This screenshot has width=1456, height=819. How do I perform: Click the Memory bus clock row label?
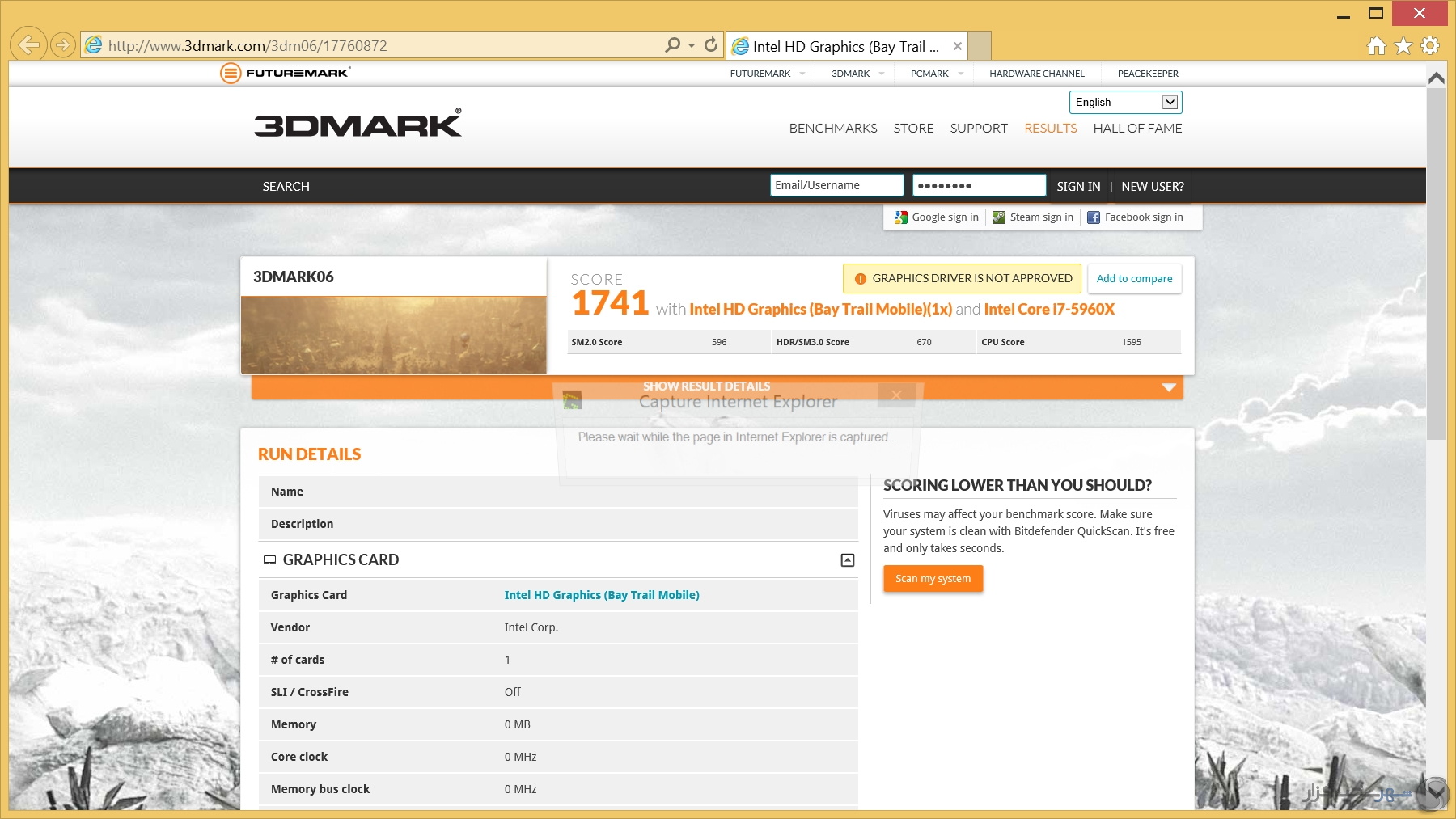click(320, 789)
